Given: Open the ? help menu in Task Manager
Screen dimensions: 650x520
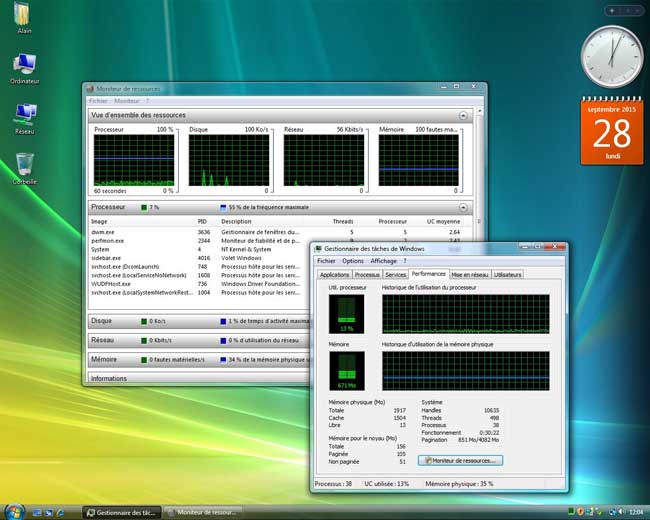Looking at the screenshot, I should (405, 261).
